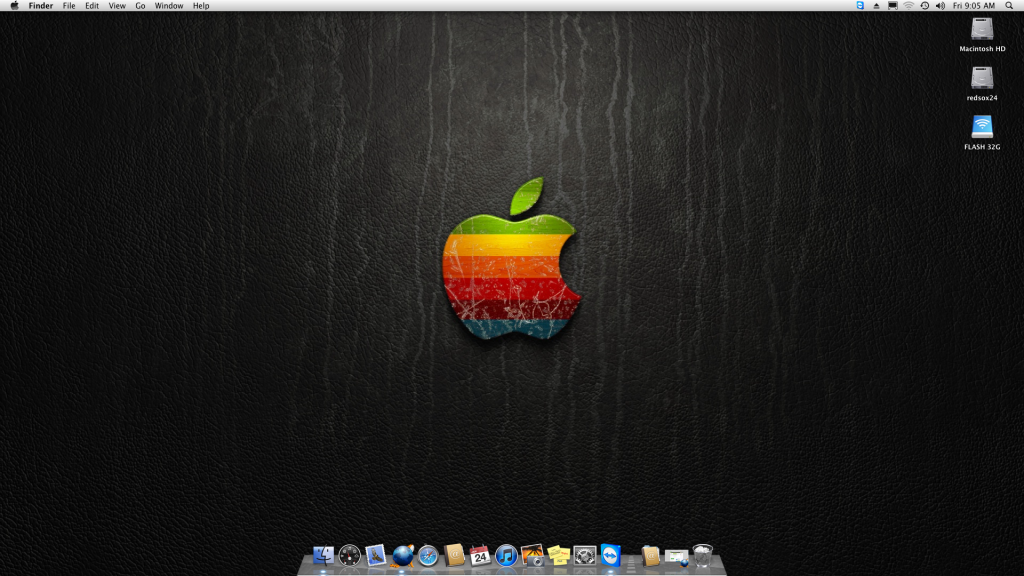Open the Apple menu
Image resolution: width=1024 pixels, height=576 pixels.
[14, 5]
